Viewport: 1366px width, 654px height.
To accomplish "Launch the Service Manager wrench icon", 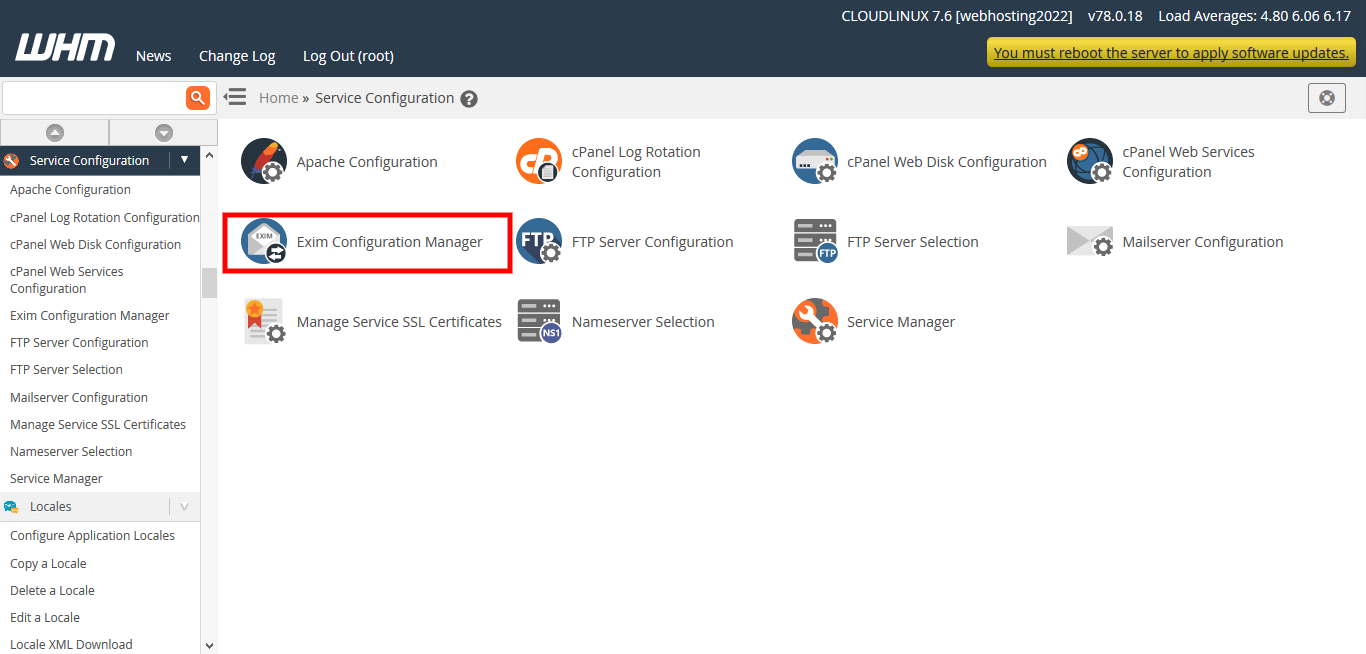I will (x=814, y=322).
